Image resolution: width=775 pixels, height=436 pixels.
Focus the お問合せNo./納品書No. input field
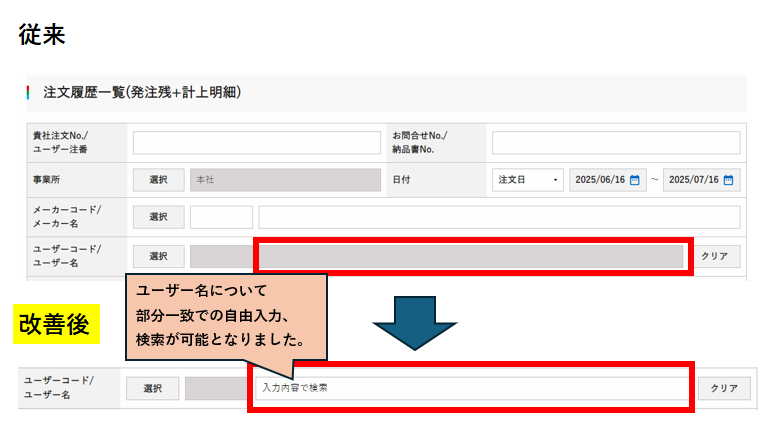pos(616,143)
